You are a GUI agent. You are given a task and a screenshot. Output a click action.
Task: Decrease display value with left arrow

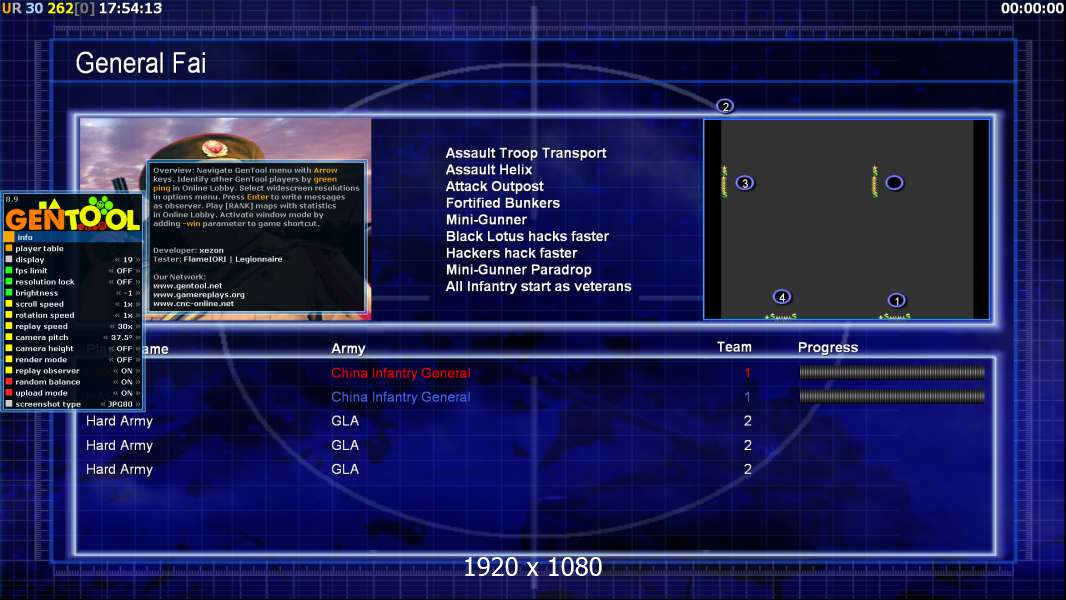click(x=117, y=260)
